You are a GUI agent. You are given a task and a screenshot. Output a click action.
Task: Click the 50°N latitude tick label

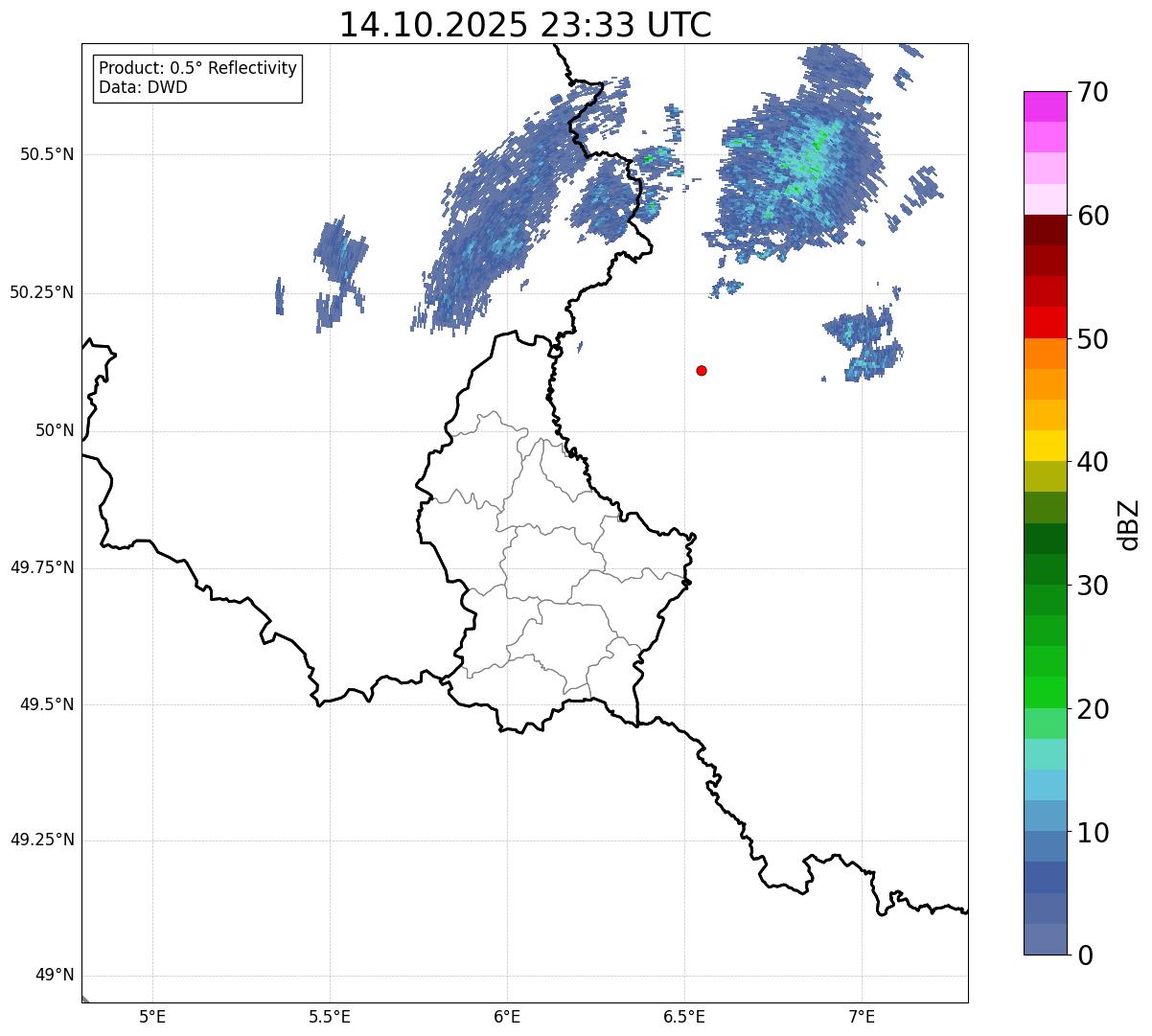pos(55,430)
